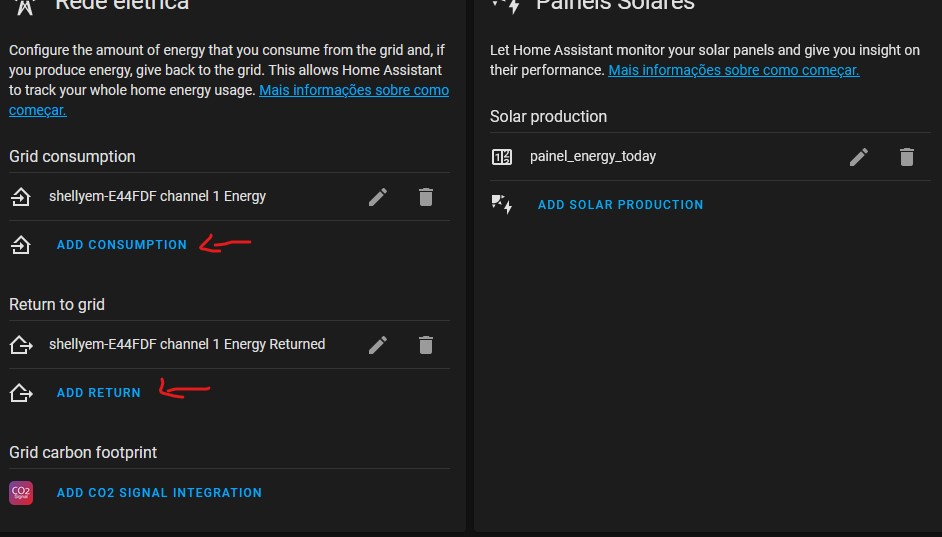Viewport: 942px width, 537px height.
Task: Click solar power icon beside Add Solar Production
Action: point(502,204)
